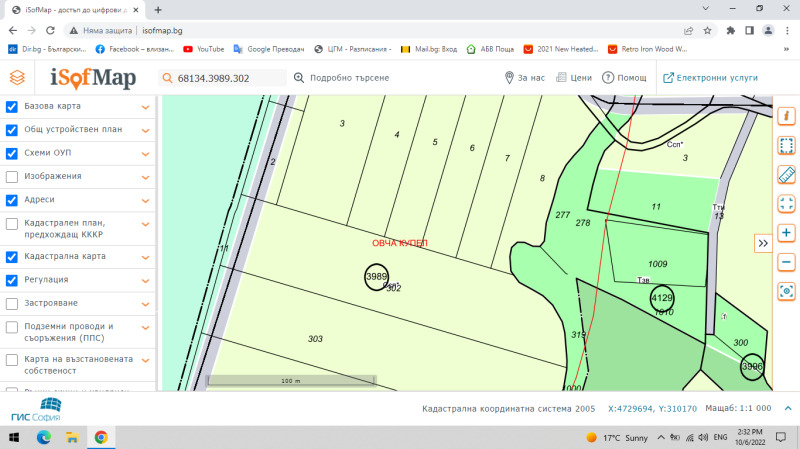Reload the browser page
The height and width of the screenshot is (449, 800).
50,31
